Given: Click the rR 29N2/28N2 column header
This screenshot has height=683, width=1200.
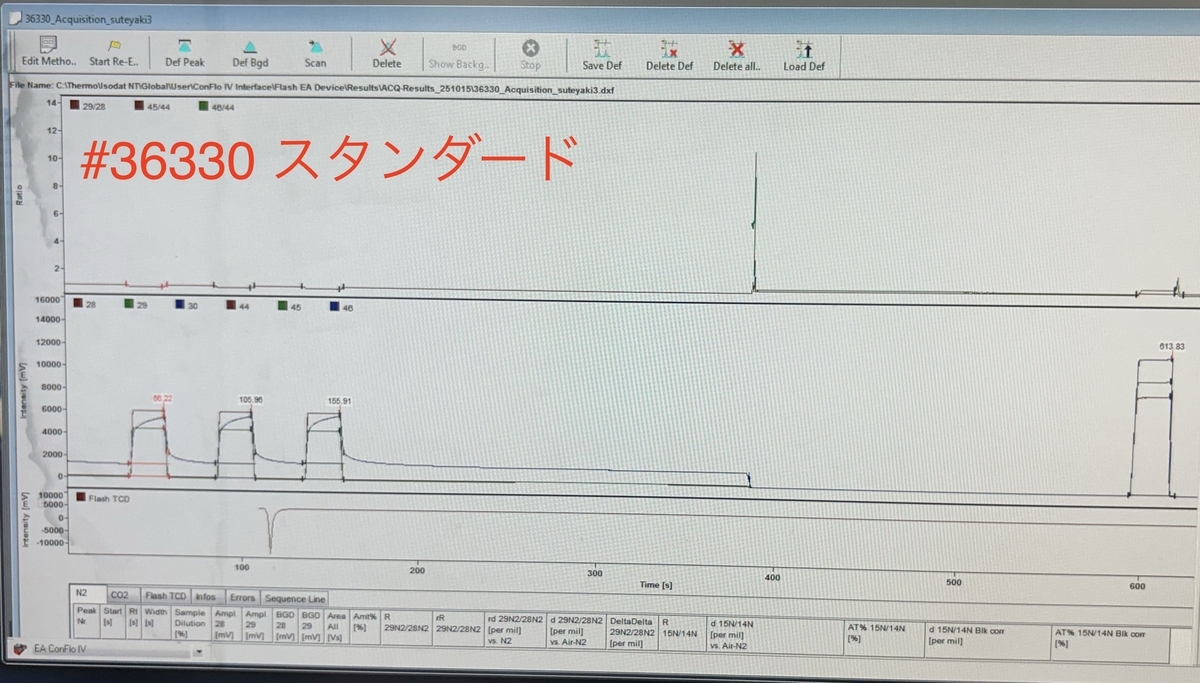Looking at the screenshot, I should coord(459,631).
